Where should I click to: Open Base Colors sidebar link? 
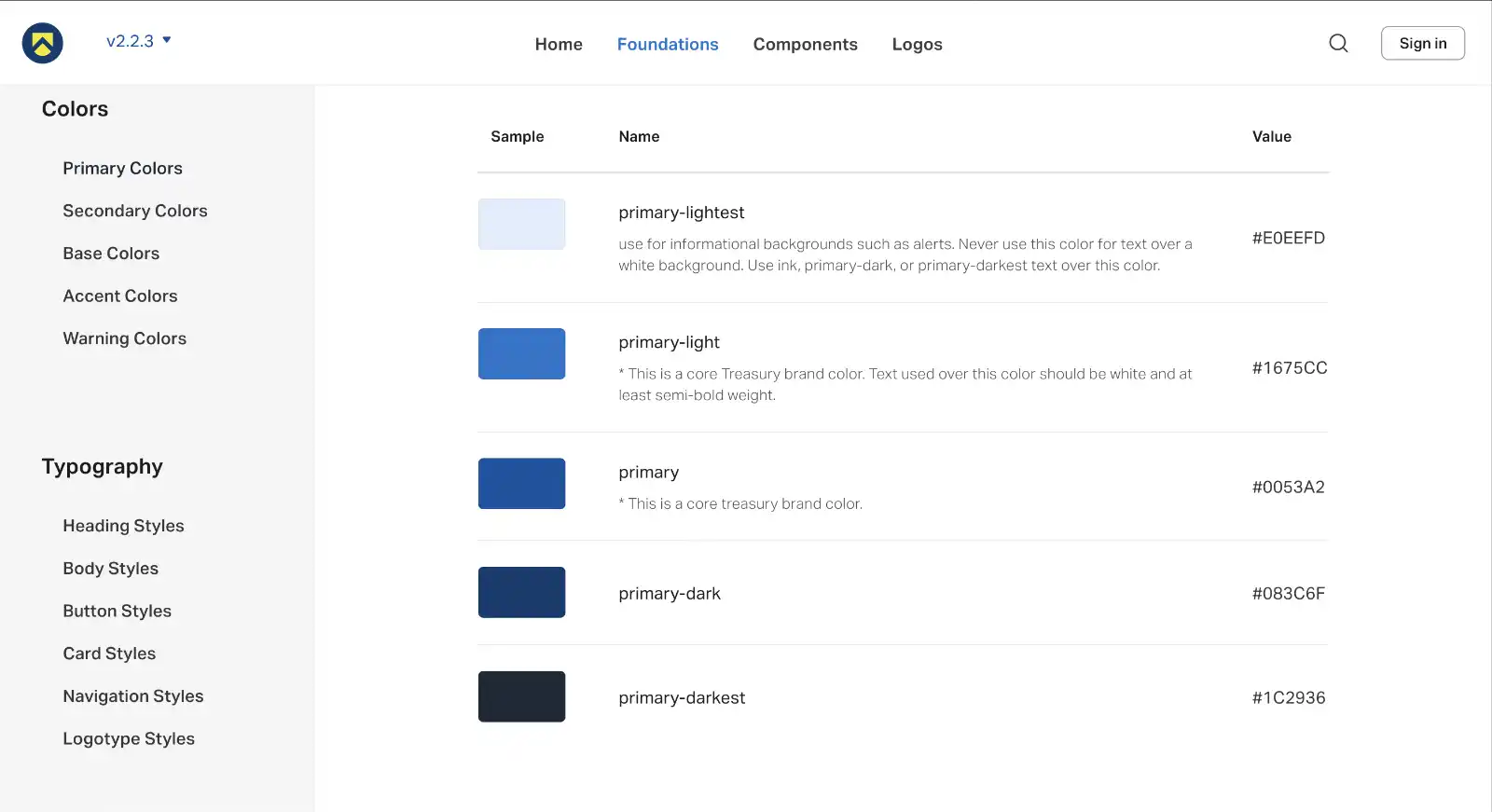111,254
